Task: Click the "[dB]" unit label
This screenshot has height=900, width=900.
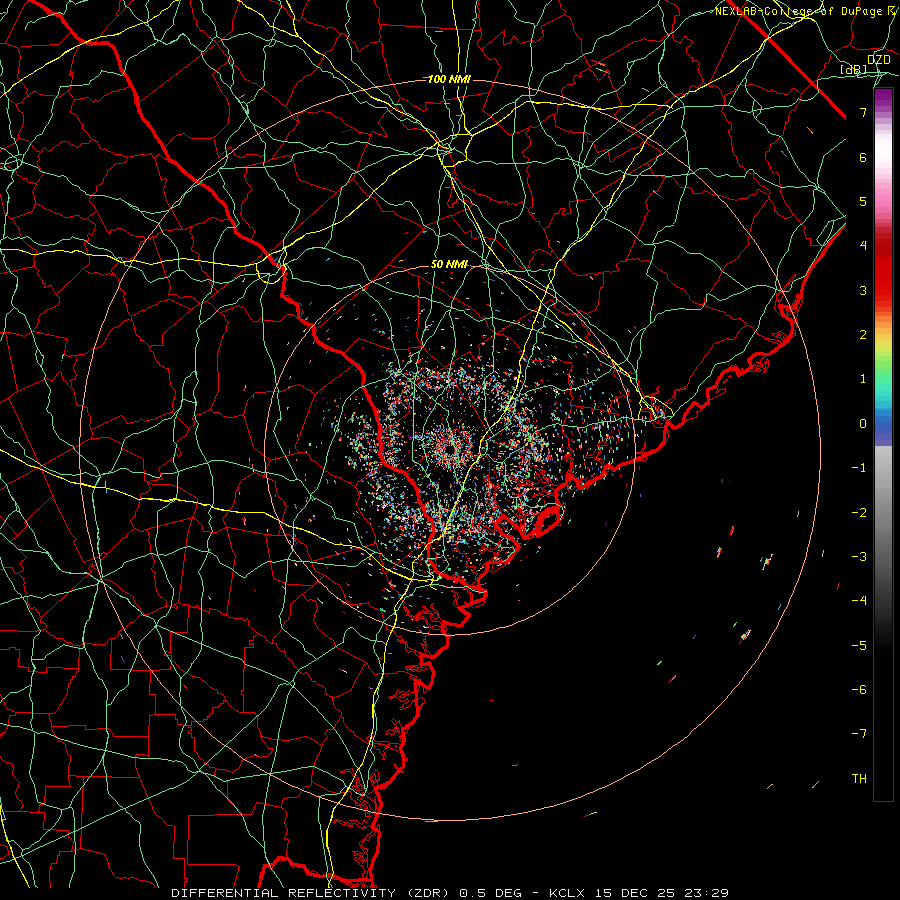Action: pos(854,70)
